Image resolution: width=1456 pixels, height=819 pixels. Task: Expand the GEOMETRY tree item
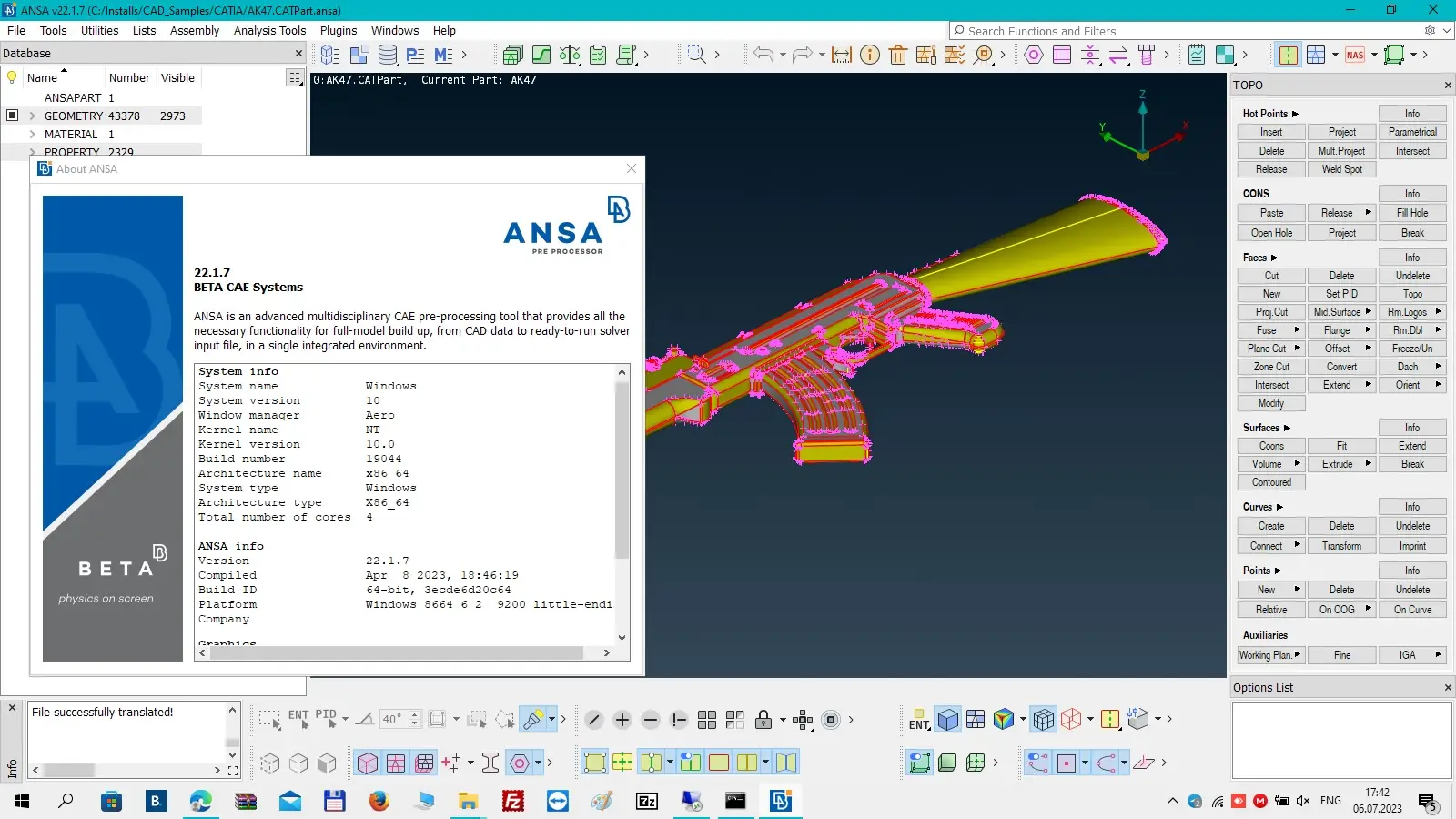pos(33,116)
